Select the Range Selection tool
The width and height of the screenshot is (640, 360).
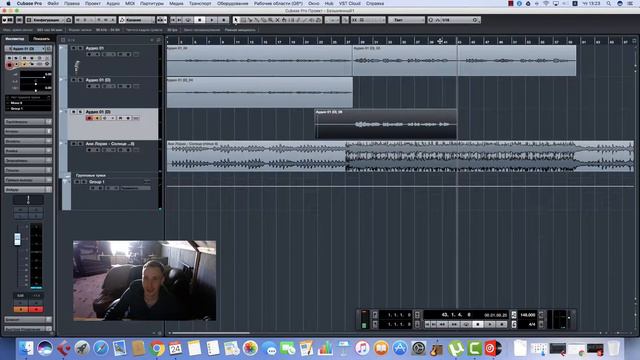243,20
